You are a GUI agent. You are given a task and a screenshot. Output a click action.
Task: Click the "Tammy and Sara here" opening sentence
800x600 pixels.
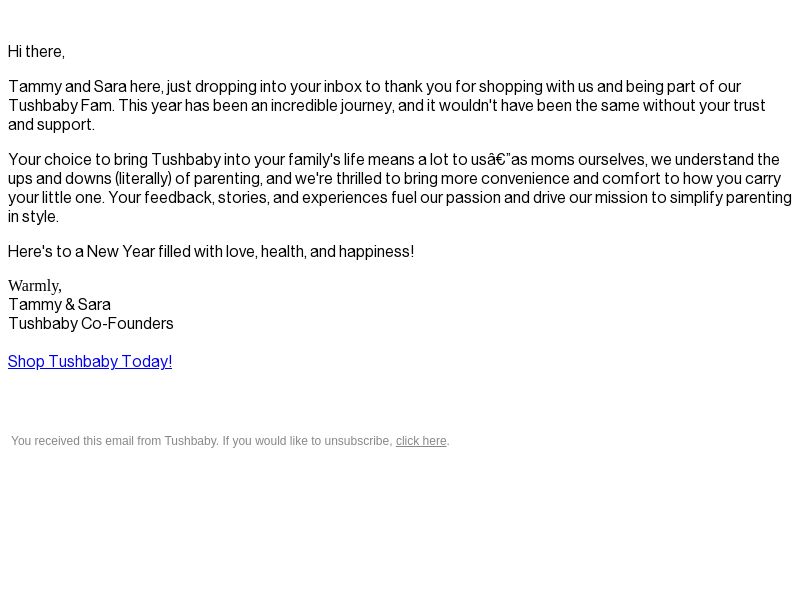(86, 86)
